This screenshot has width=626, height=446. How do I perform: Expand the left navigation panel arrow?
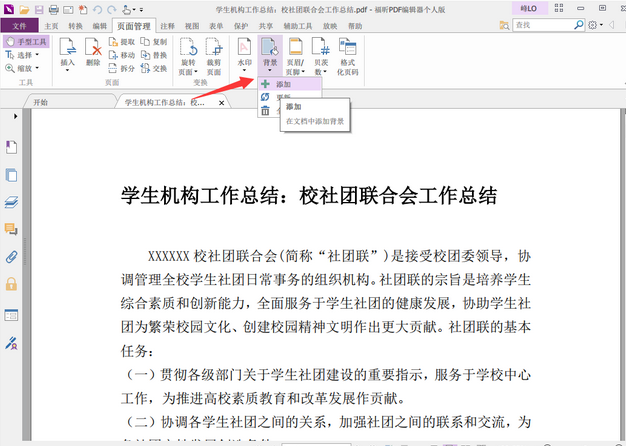[x=16, y=116]
